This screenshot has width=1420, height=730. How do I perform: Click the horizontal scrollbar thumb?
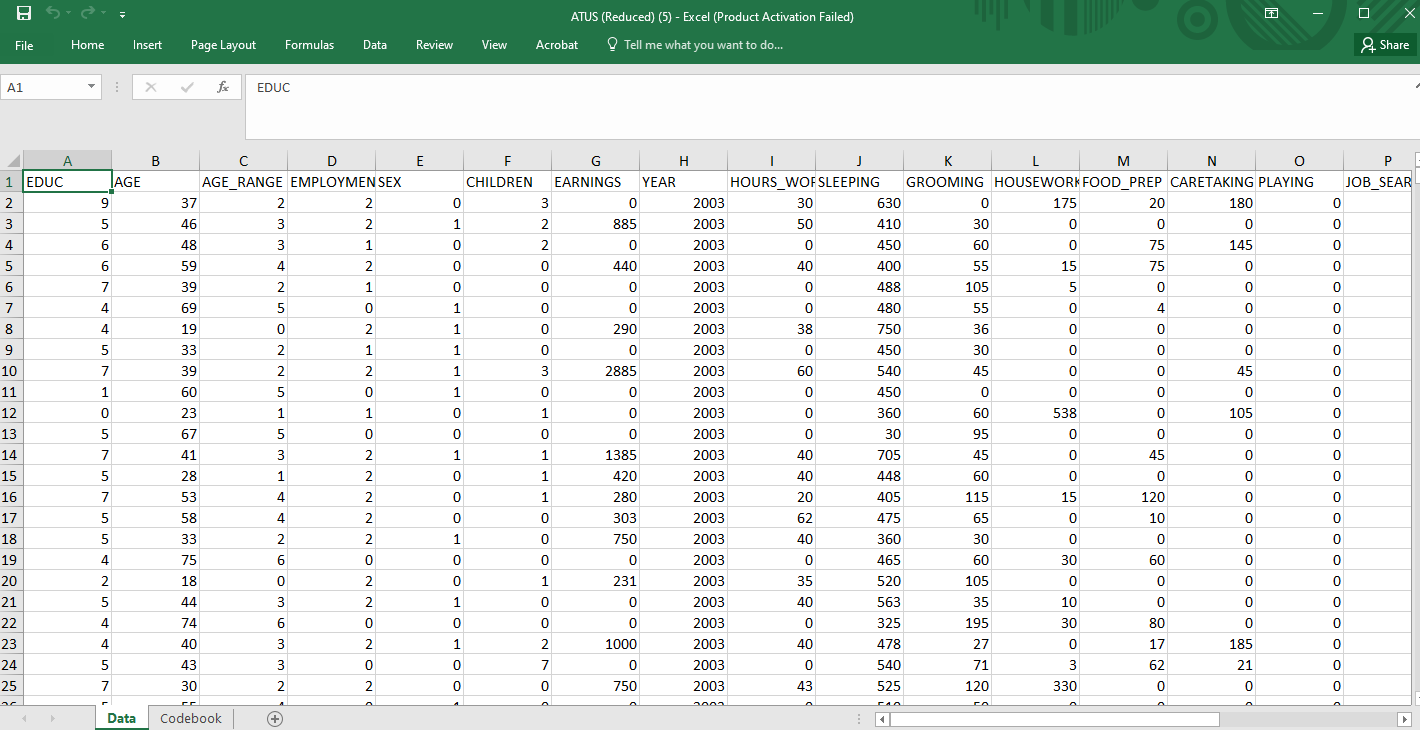(1054, 719)
